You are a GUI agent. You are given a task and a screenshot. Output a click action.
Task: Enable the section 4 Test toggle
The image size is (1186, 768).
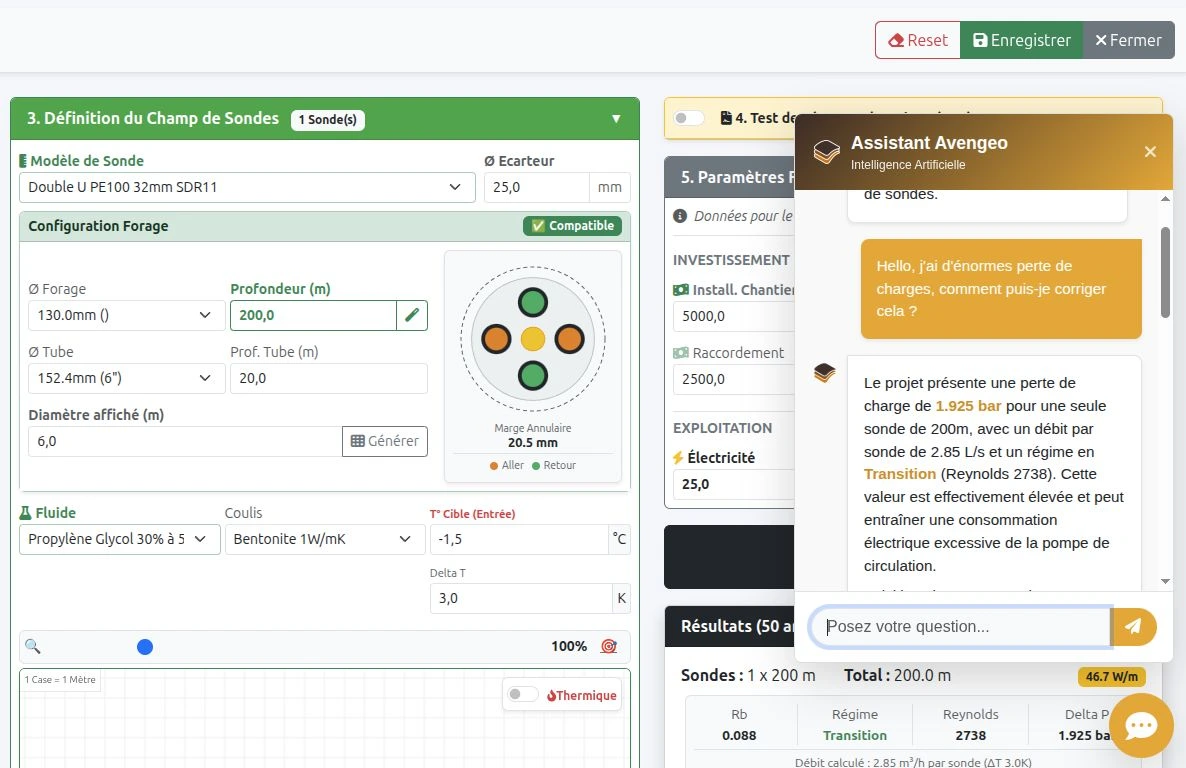(x=688, y=118)
